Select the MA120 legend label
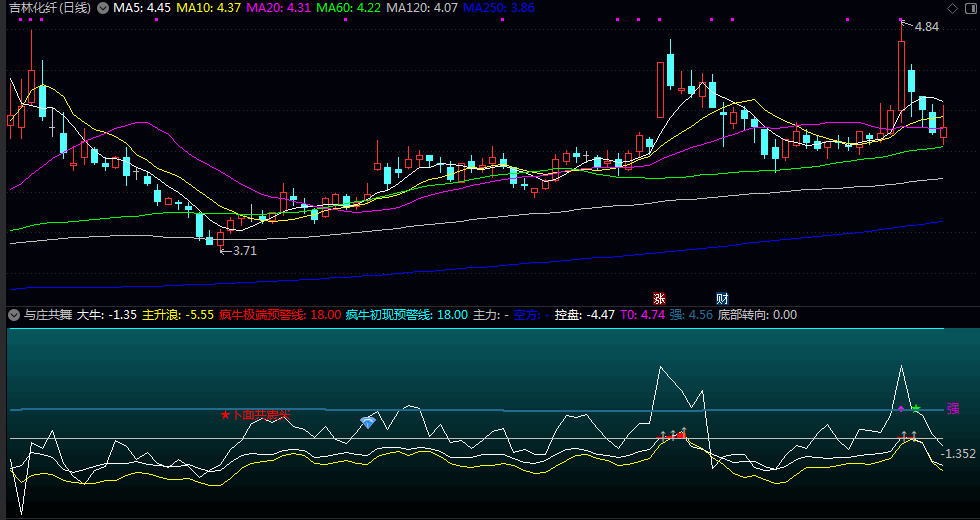The image size is (980, 520). [x=422, y=8]
